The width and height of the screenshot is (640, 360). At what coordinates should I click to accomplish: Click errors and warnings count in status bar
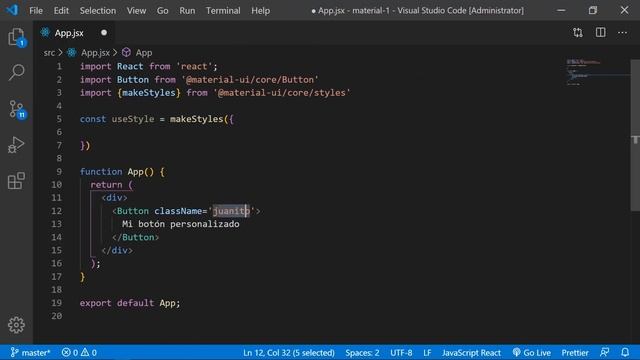point(79,352)
